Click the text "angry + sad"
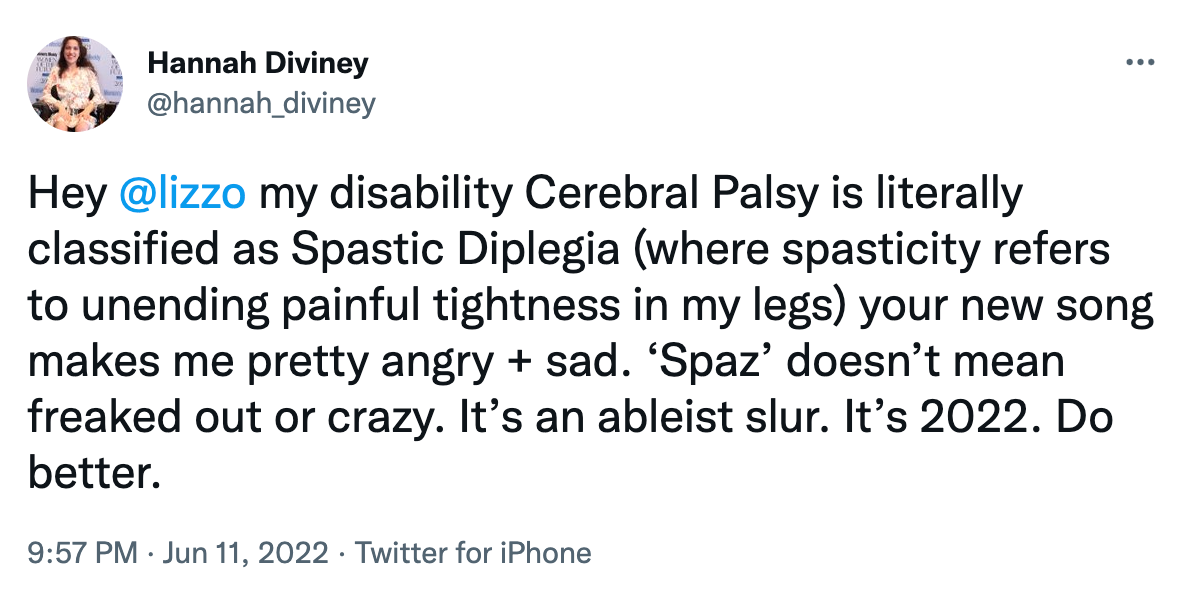This screenshot has width=1185, height=601. (493, 362)
